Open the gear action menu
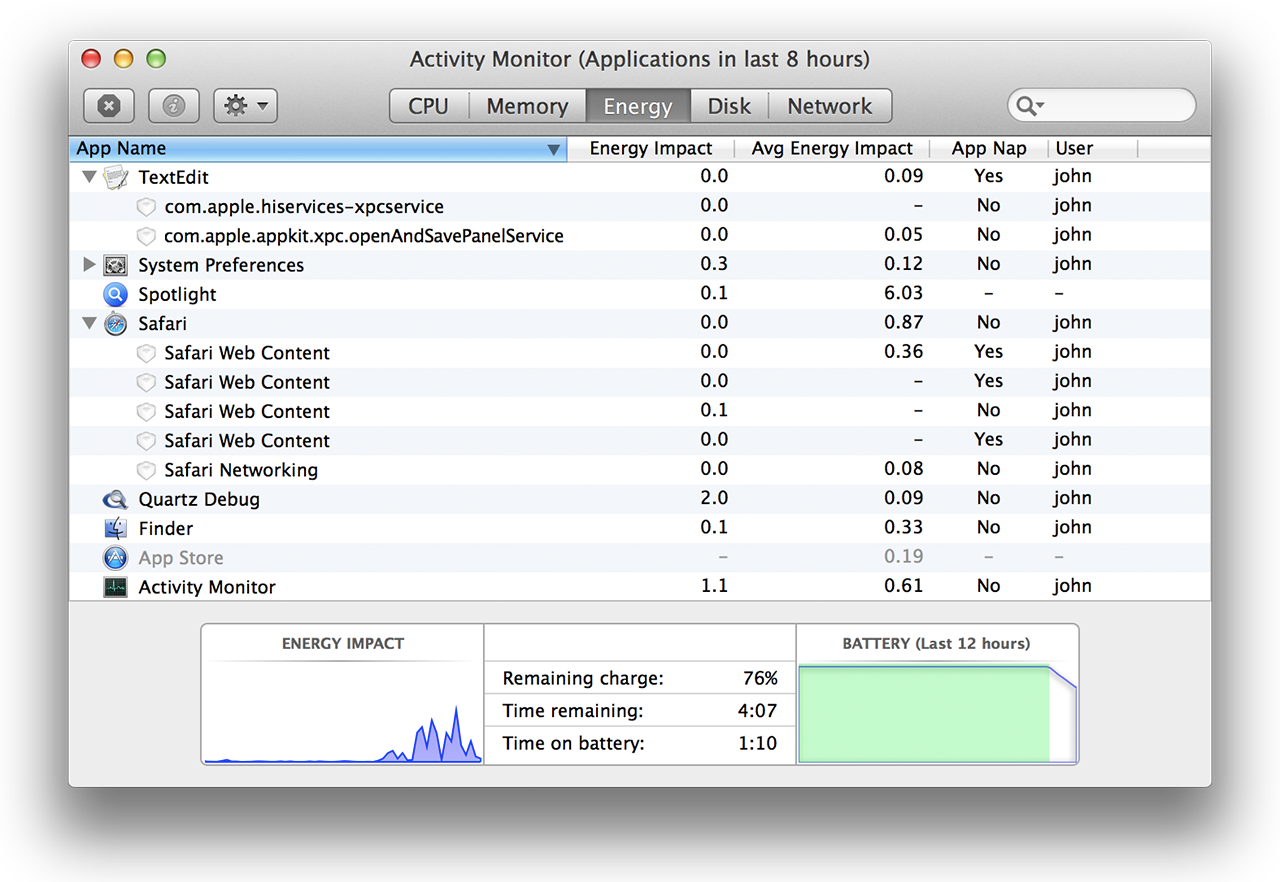 click(245, 106)
